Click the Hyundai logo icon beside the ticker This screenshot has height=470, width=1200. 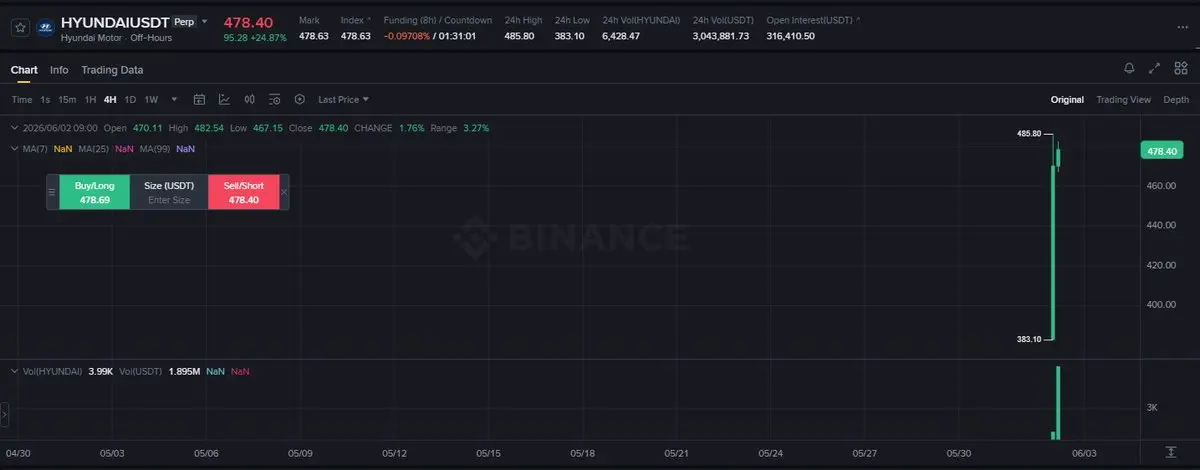[45, 28]
